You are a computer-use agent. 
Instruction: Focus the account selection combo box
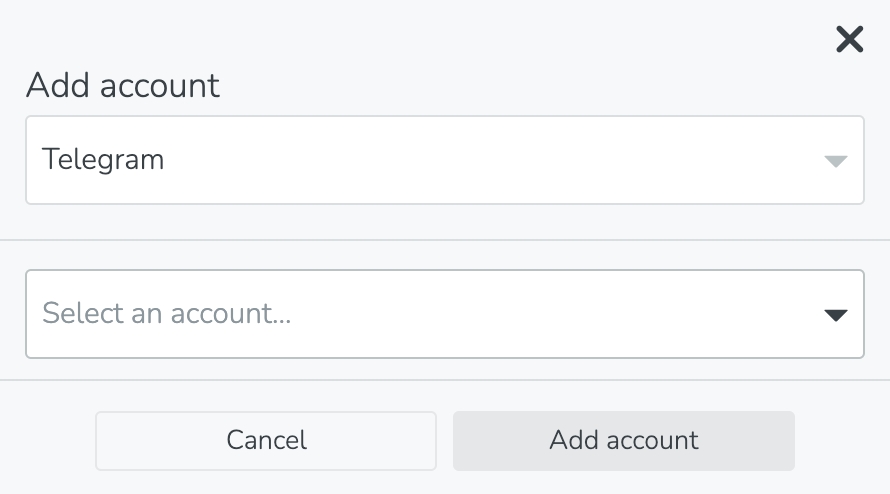[444, 314]
